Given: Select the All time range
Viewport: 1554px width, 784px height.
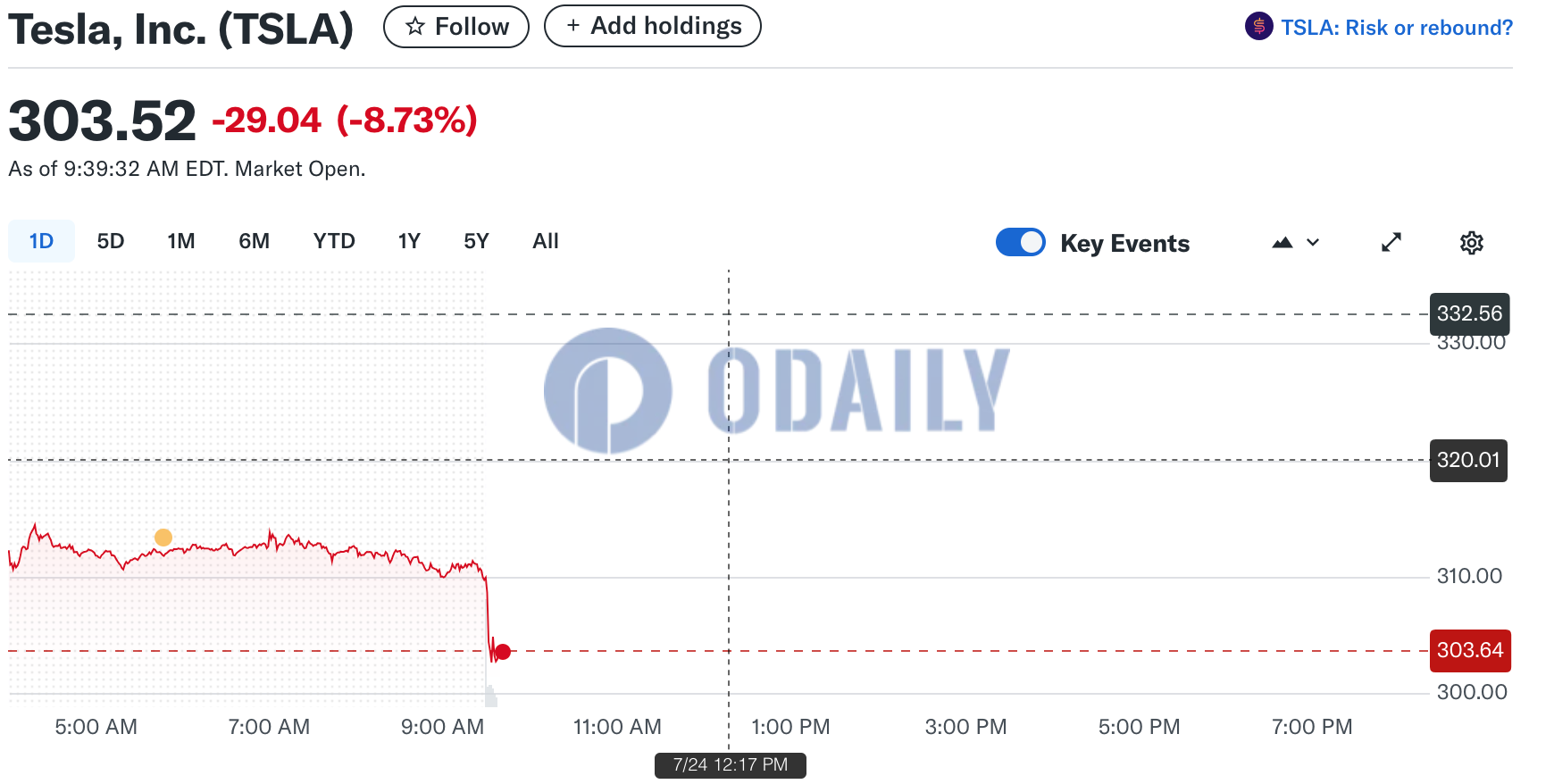Looking at the screenshot, I should click(x=546, y=241).
